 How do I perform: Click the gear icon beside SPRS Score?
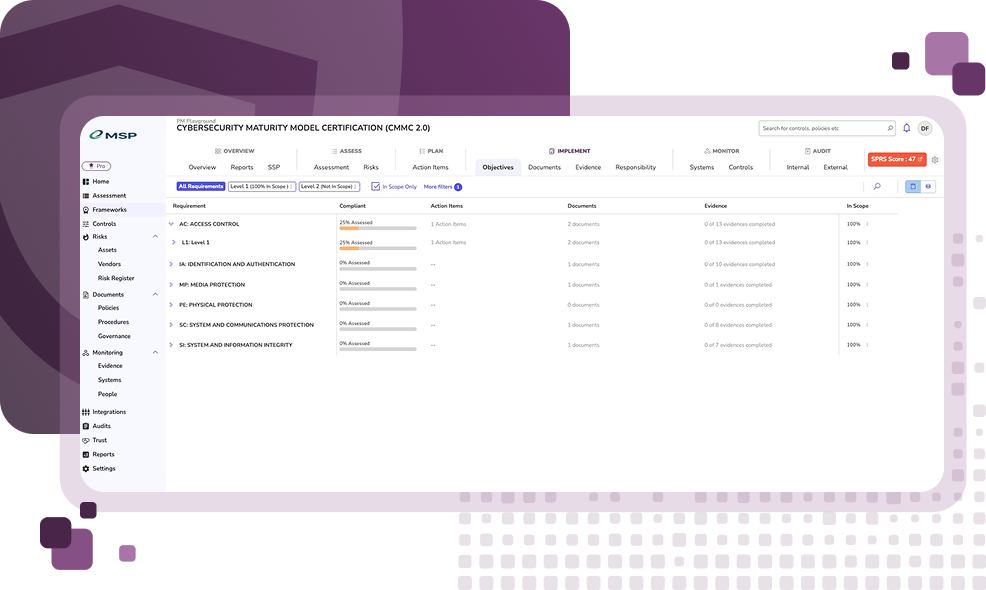(935, 160)
